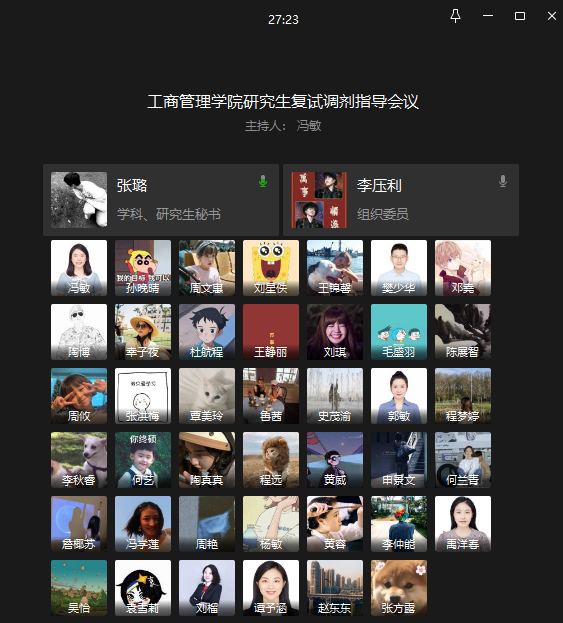The height and width of the screenshot is (623, 563).
Task: Select 张璐's speaker panel
Action: coord(161,200)
